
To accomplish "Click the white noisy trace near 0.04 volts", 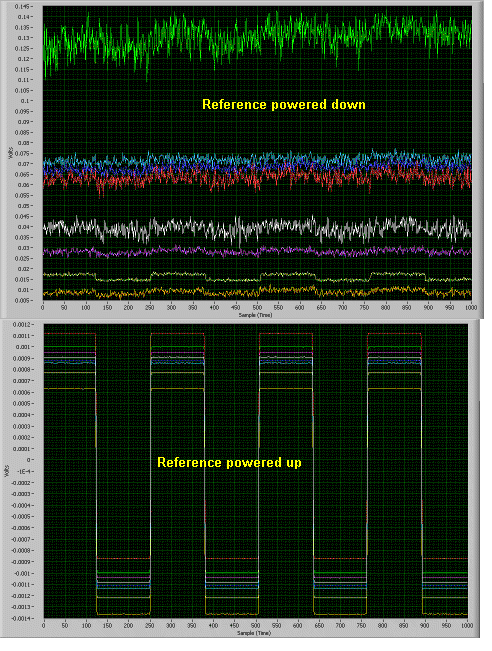I will [x=257, y=228].
